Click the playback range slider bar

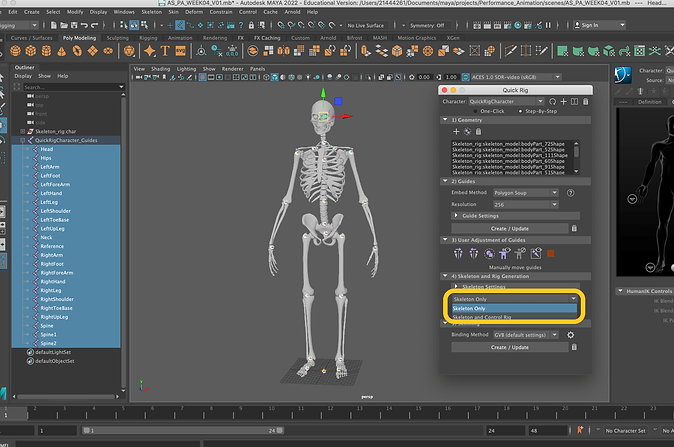[x=183, y=430]
